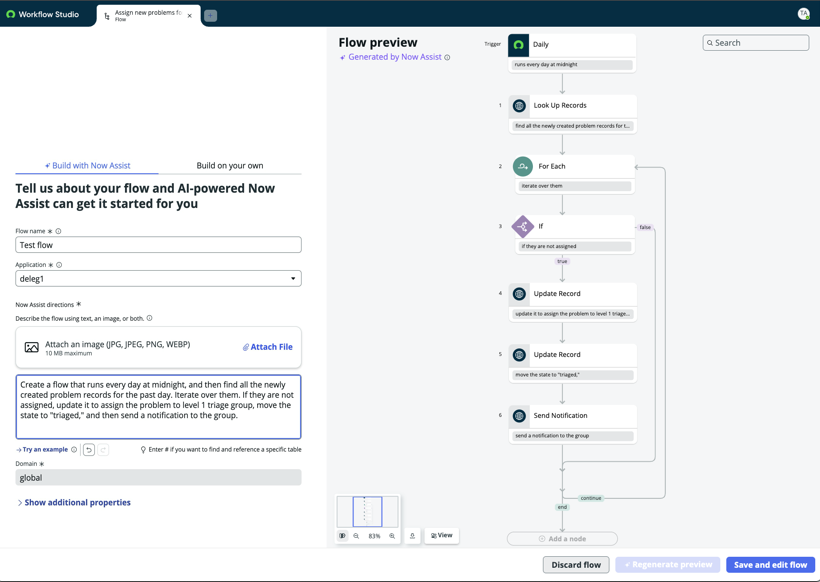The height and width of the screenshot is (582, 820).
Task: Click the Send Notification node title
Action: (x=560, y=416)
